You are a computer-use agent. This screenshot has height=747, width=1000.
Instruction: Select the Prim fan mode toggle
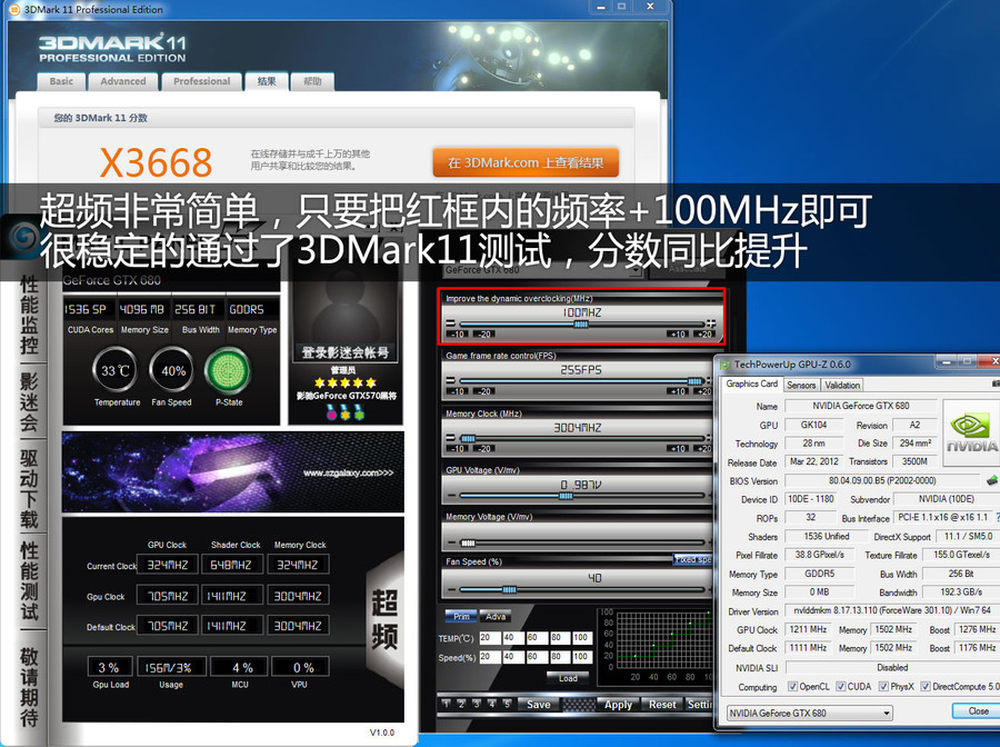coord(460,616)
